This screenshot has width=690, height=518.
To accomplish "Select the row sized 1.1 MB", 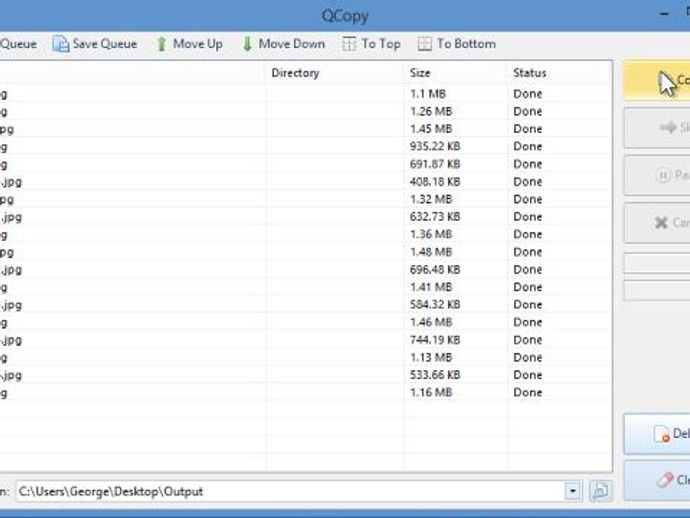I will (x=306, y=94).
